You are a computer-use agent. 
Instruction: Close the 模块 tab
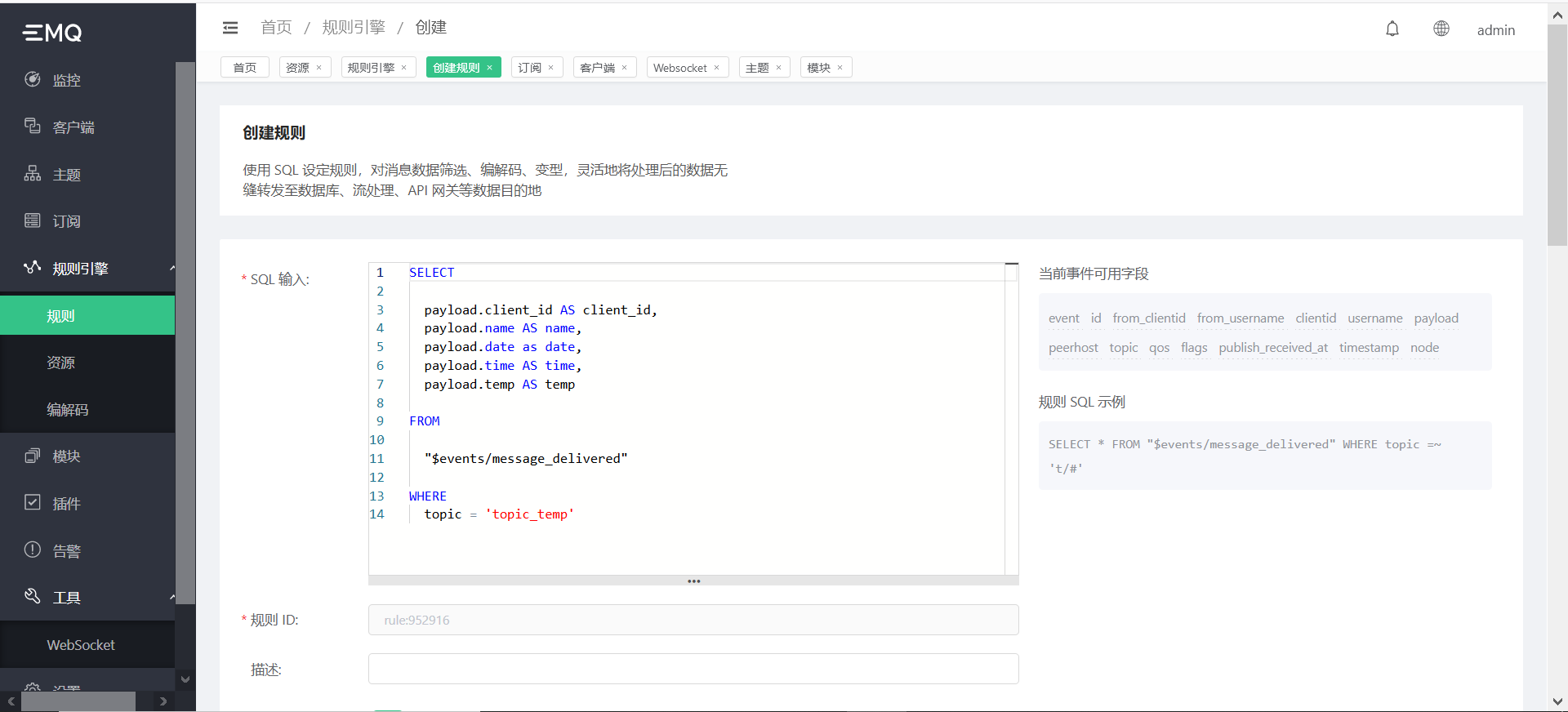[x=840, y=68]
